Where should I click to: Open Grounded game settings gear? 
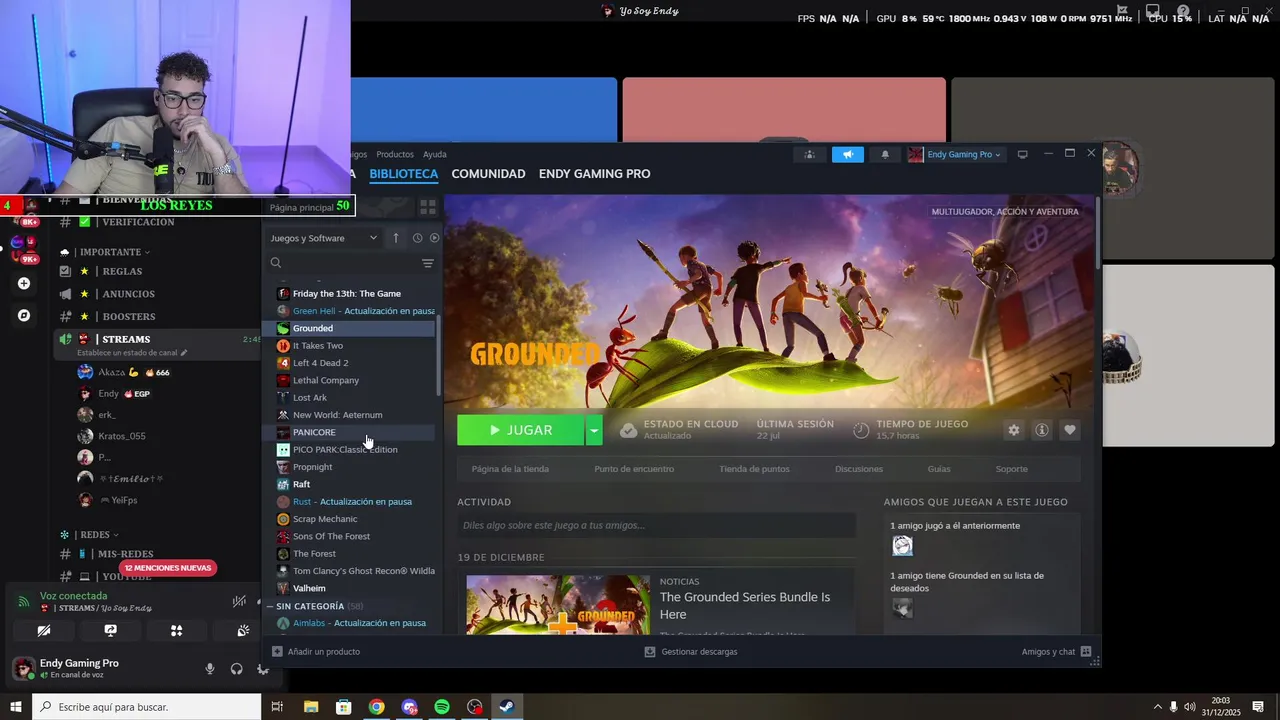[x=1013, y=430]
